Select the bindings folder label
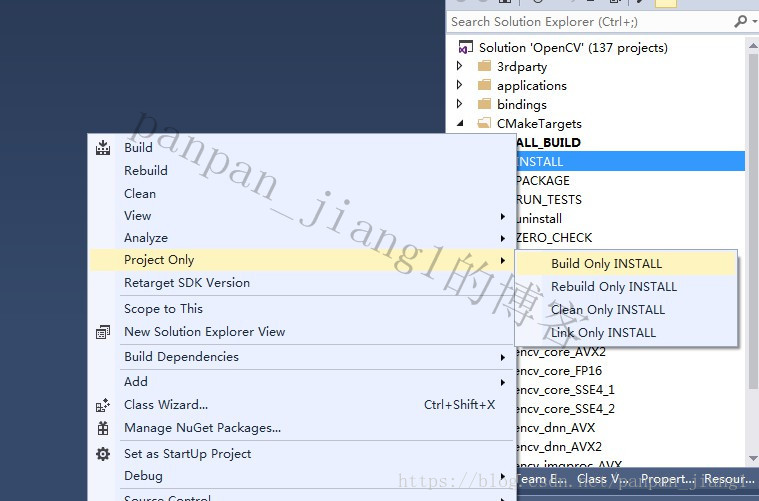The height and width of the screenshot is (501, 759). 521,104
